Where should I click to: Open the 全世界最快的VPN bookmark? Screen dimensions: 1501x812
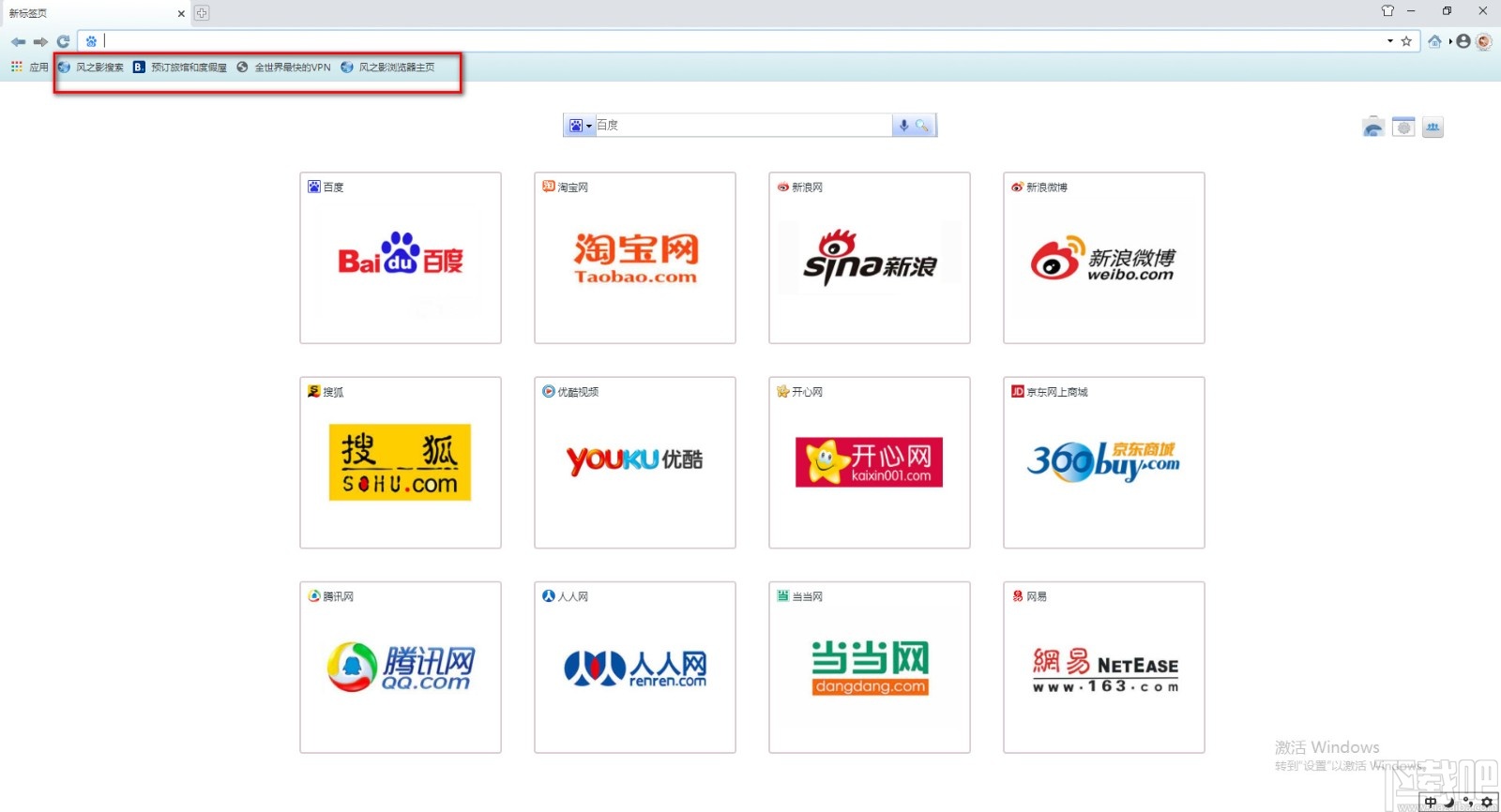pos(283,67)
